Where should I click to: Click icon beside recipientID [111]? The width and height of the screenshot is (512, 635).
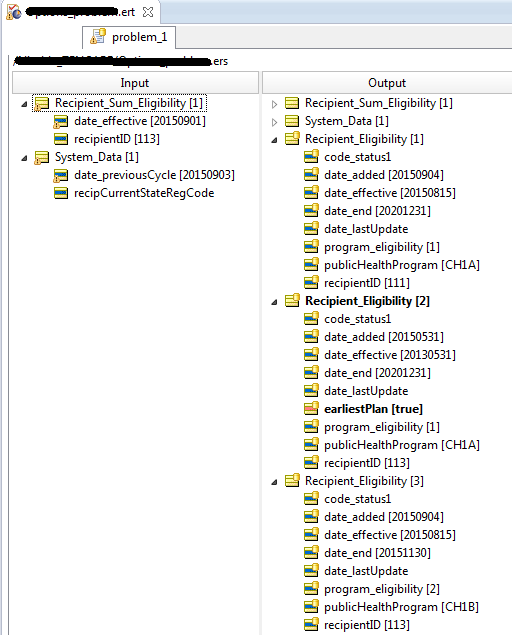pyautogui.click(x=311, y=283)
